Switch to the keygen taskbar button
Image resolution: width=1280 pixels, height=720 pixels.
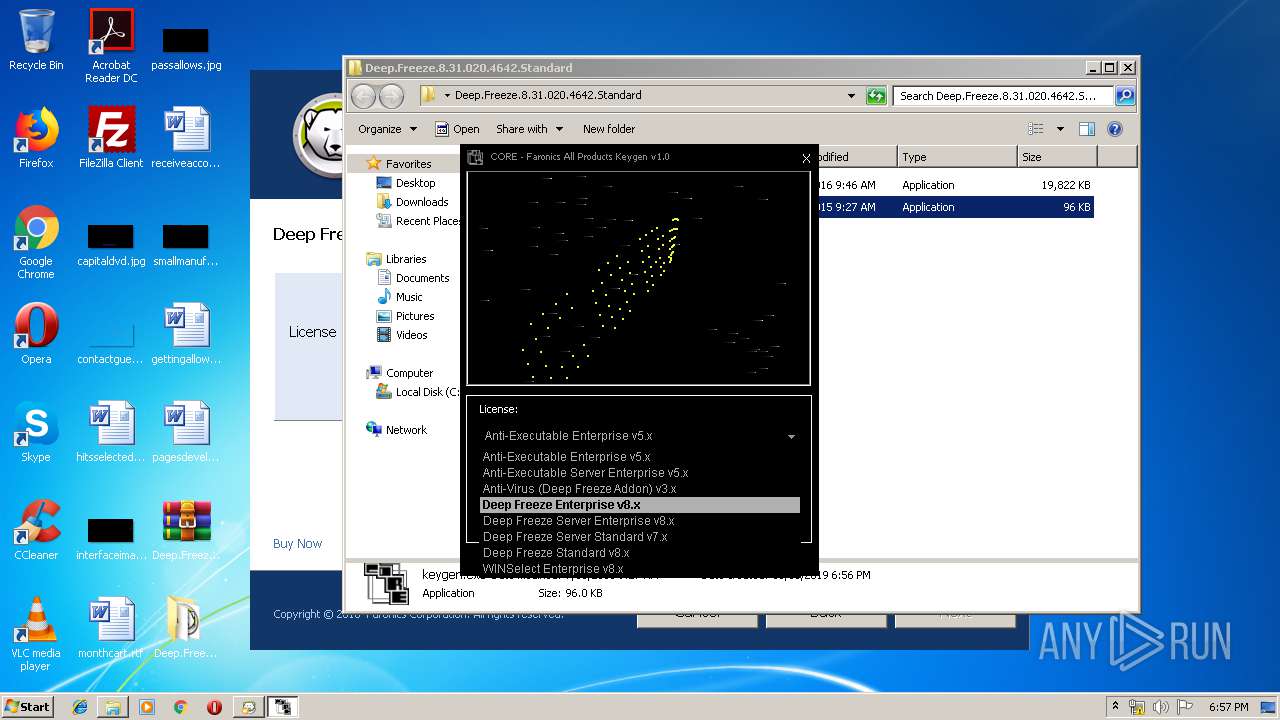tap(283, 707)
